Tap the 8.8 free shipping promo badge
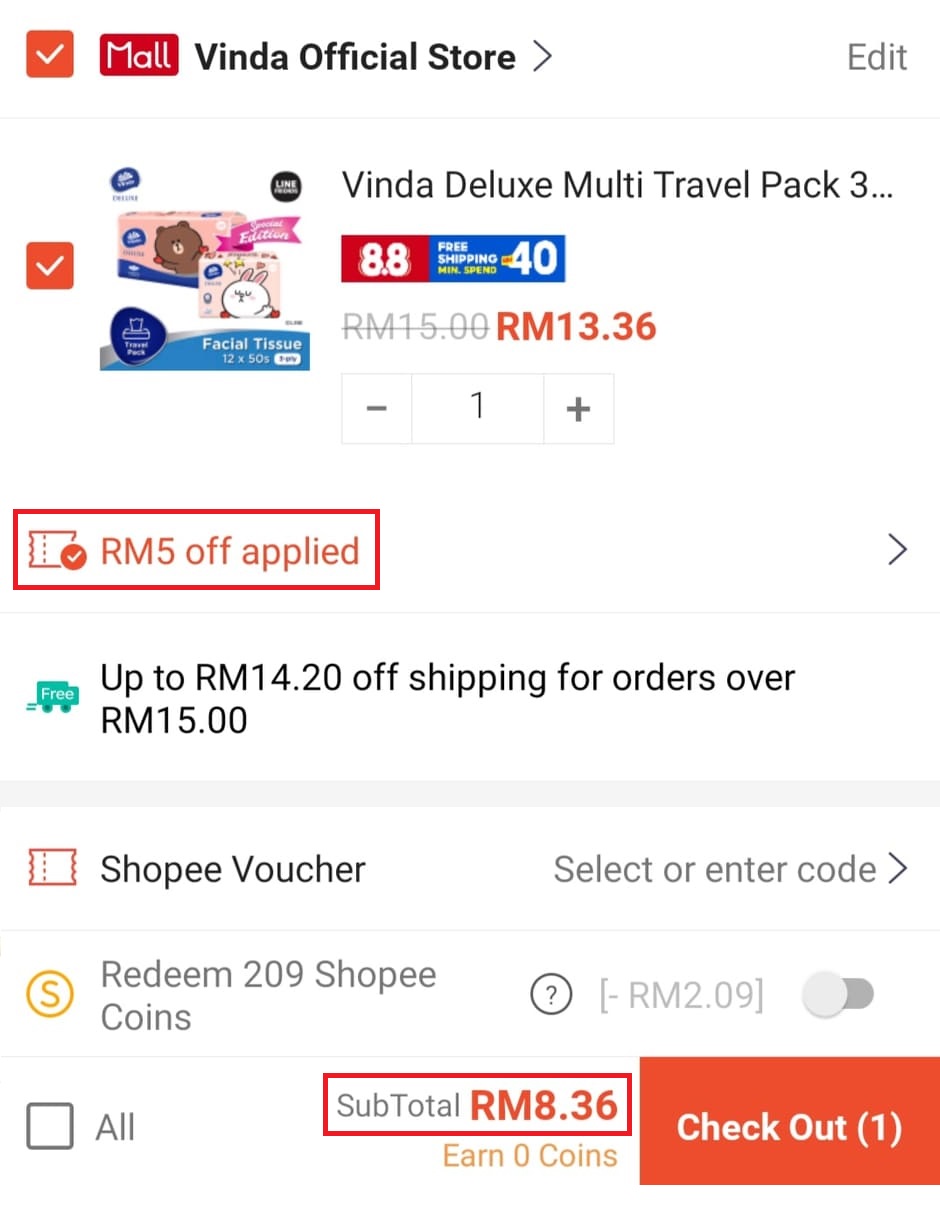The width and height of the screenshot is (940, 1208). (453, 259)
